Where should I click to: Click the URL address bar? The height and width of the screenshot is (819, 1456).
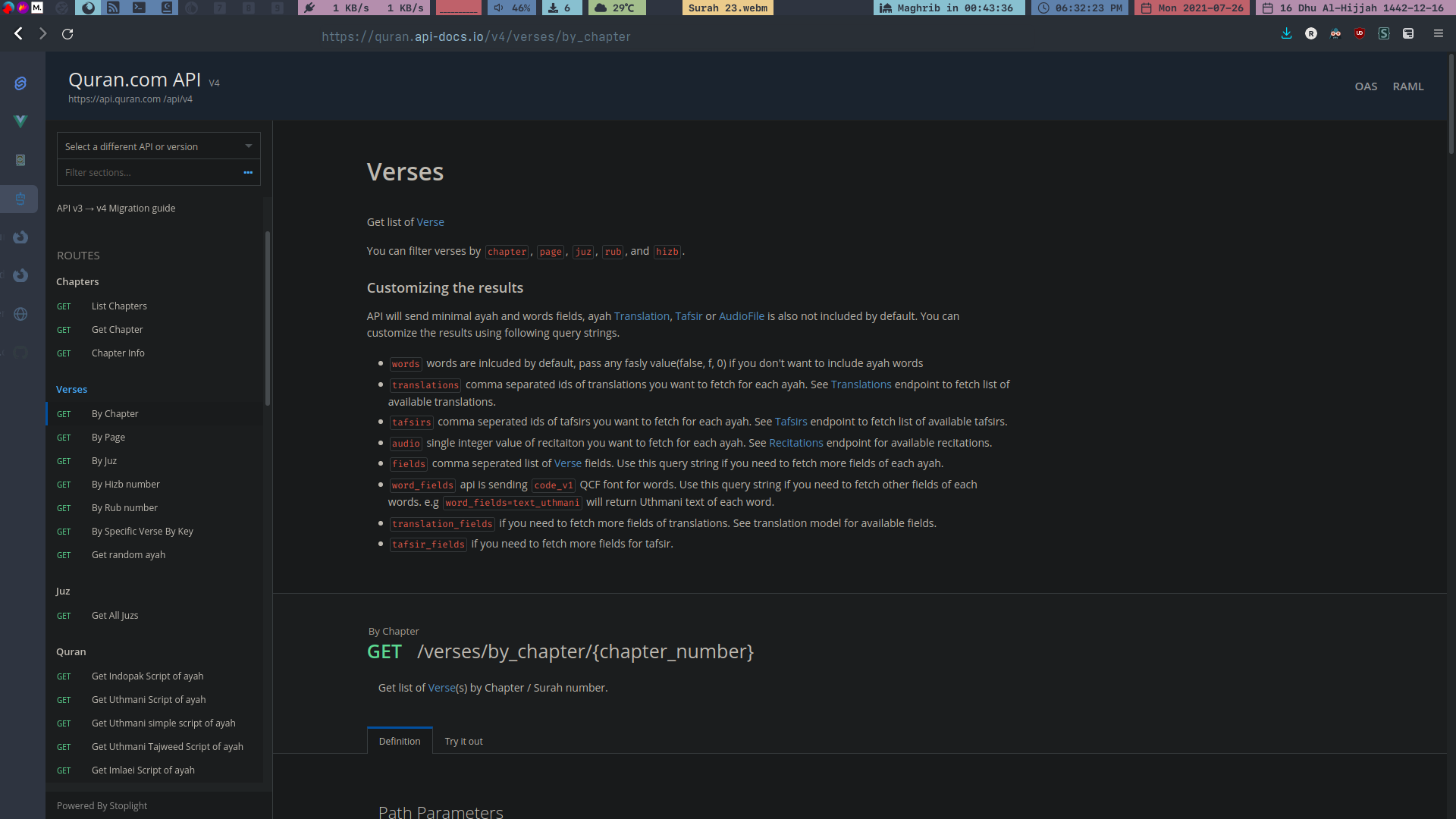(476, 36)
